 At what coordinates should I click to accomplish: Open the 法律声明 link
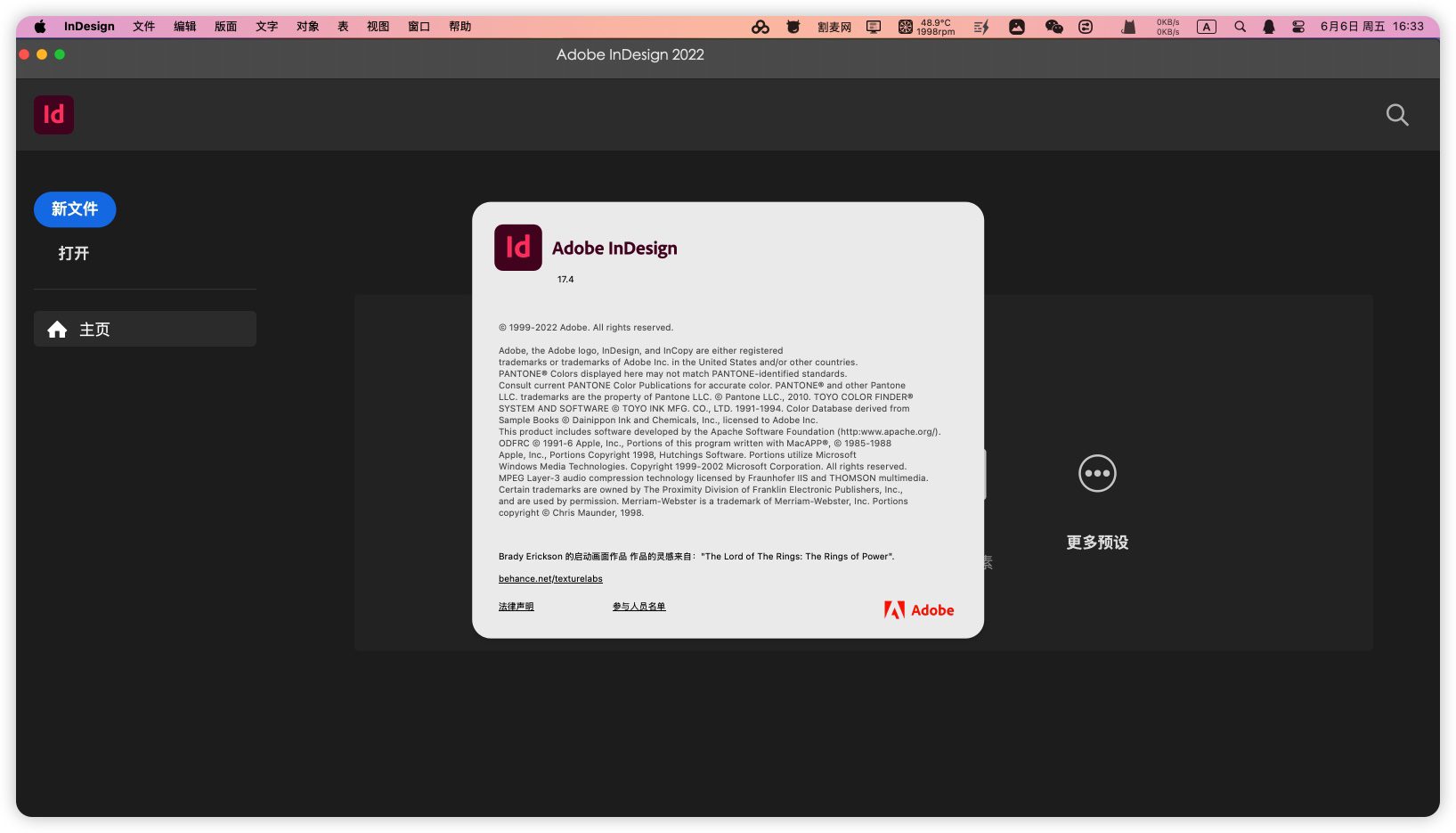516,607
